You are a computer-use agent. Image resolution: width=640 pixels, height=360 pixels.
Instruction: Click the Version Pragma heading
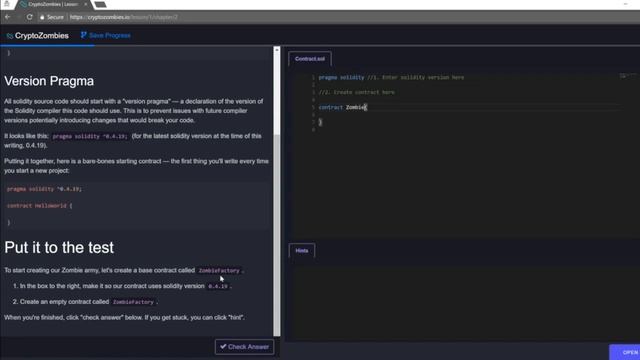pyautogui.click(x=49, y=81)
